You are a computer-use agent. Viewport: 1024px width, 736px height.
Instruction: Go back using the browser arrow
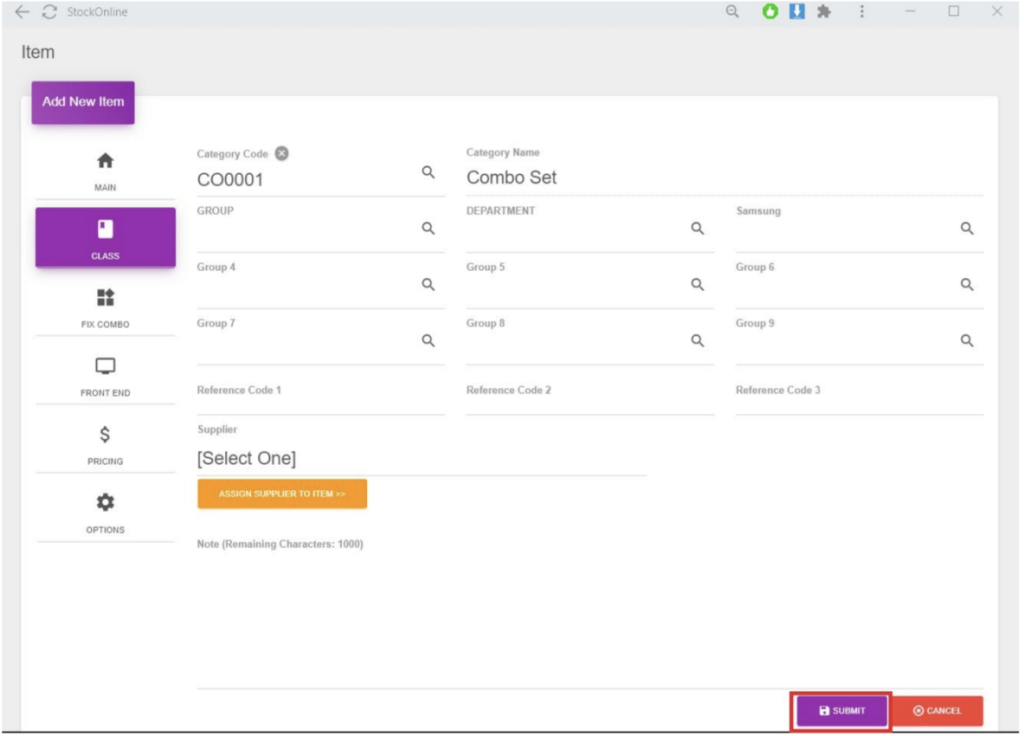coord(22,12)
